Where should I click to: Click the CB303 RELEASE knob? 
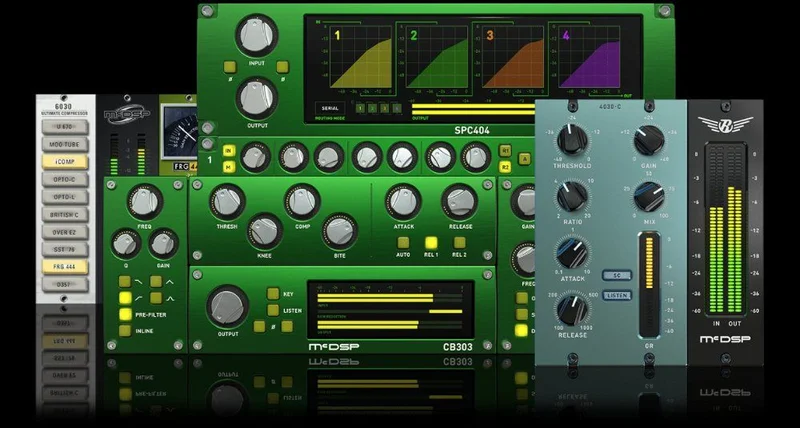pyautogui.click(x=460, y=202)
